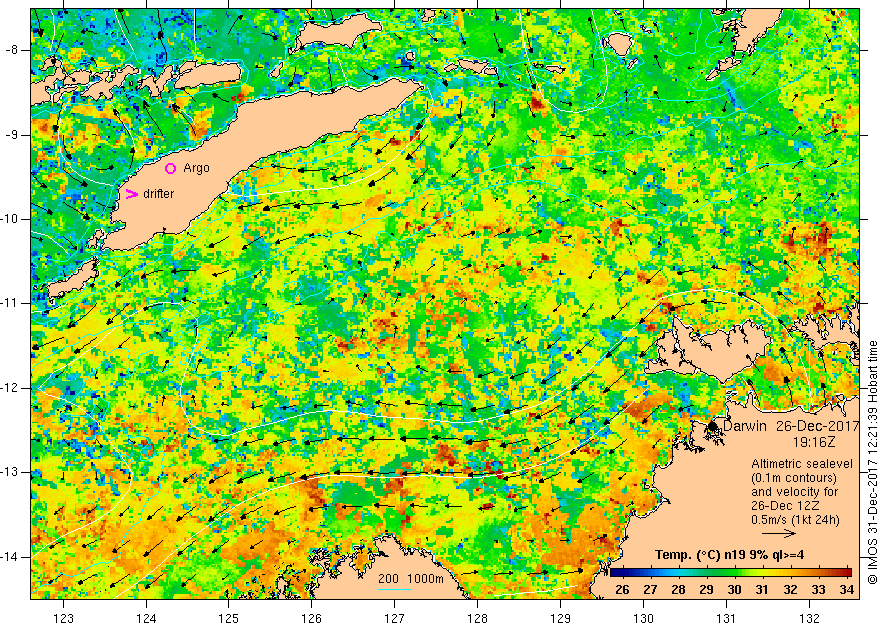Viewport: 880px width, 630px height.
Task: Click latitude axis label '-9'
Action: 11,135
